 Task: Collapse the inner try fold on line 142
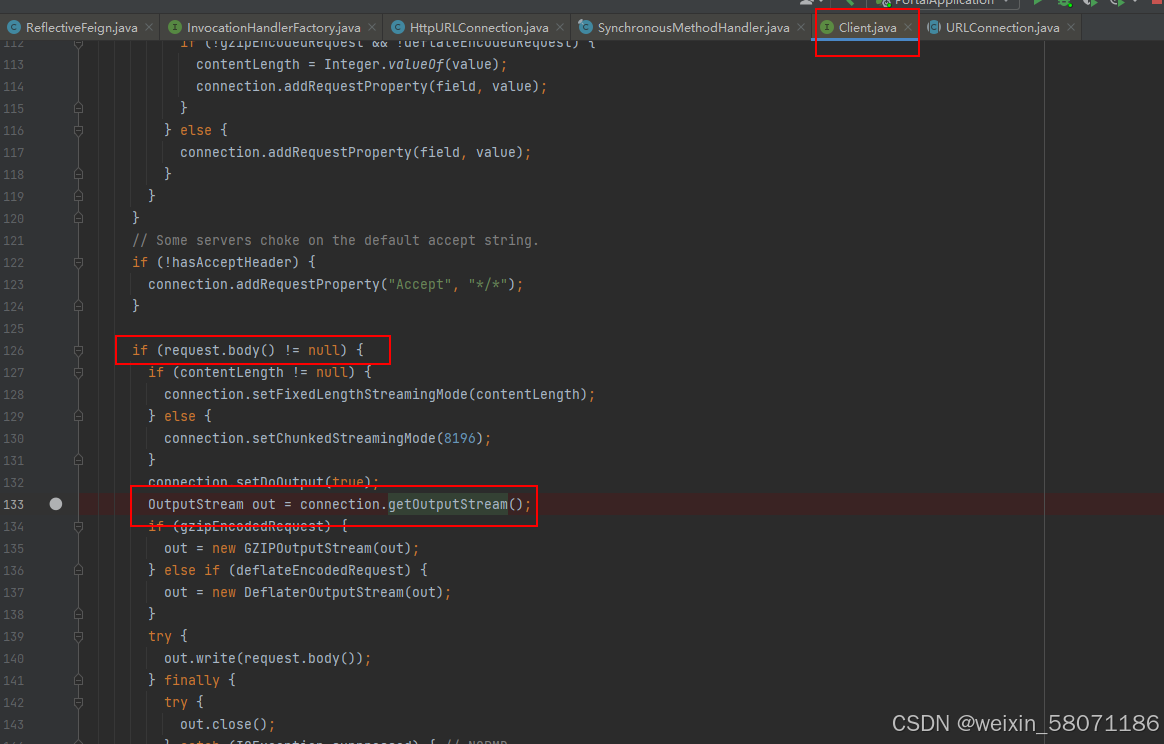pos(78,702)
